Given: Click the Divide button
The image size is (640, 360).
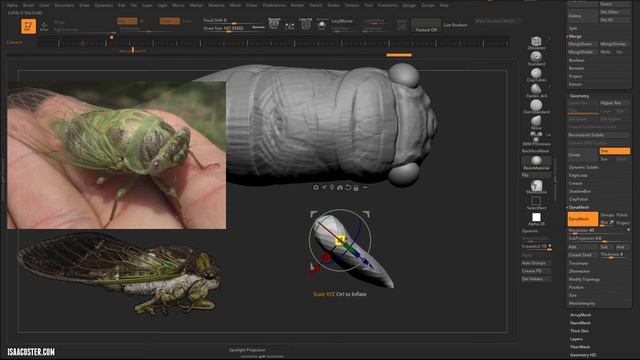Looking at the screenshot, I should click(x=582, y=155).
